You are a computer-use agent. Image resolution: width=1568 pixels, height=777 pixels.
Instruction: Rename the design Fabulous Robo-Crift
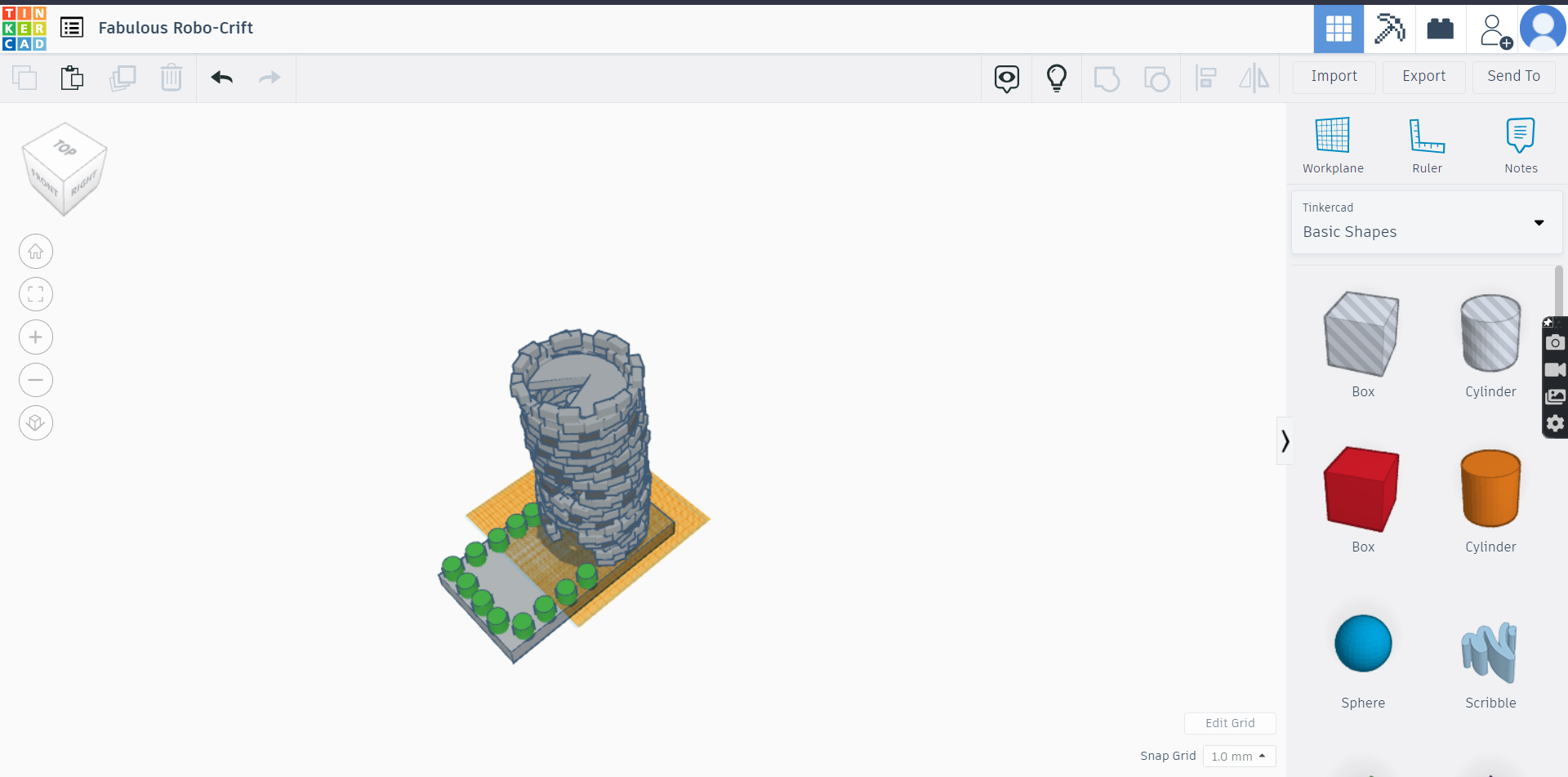(x=176, y=28)
